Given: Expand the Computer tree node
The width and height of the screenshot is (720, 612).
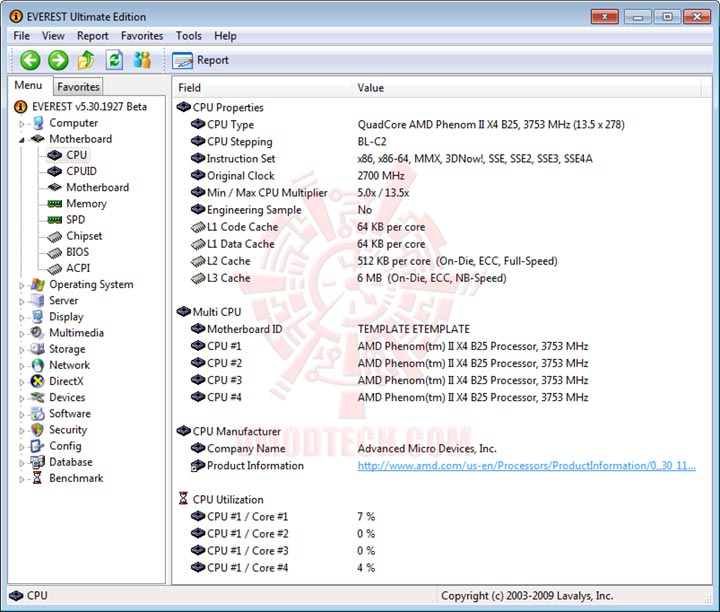Looking at the screenshot, I should point(22,124).
